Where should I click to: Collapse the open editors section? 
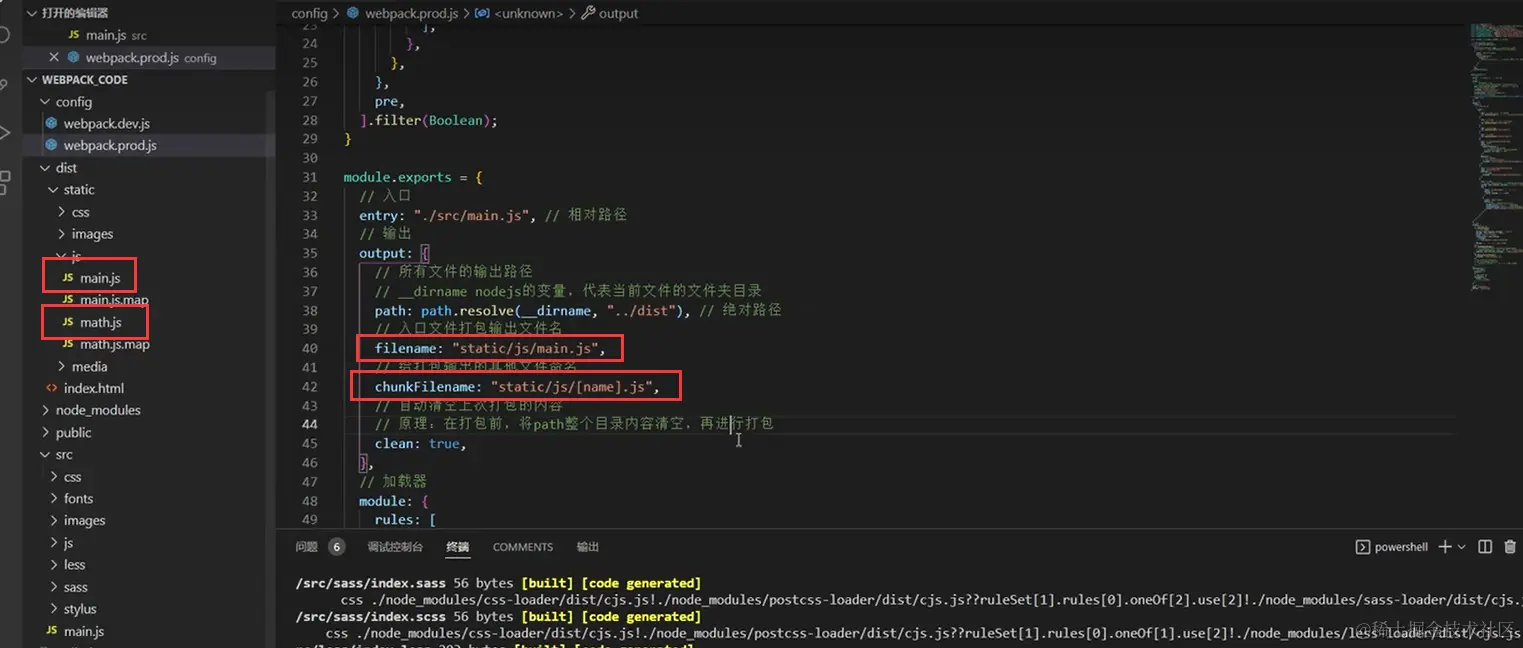(x=32, y=13)
